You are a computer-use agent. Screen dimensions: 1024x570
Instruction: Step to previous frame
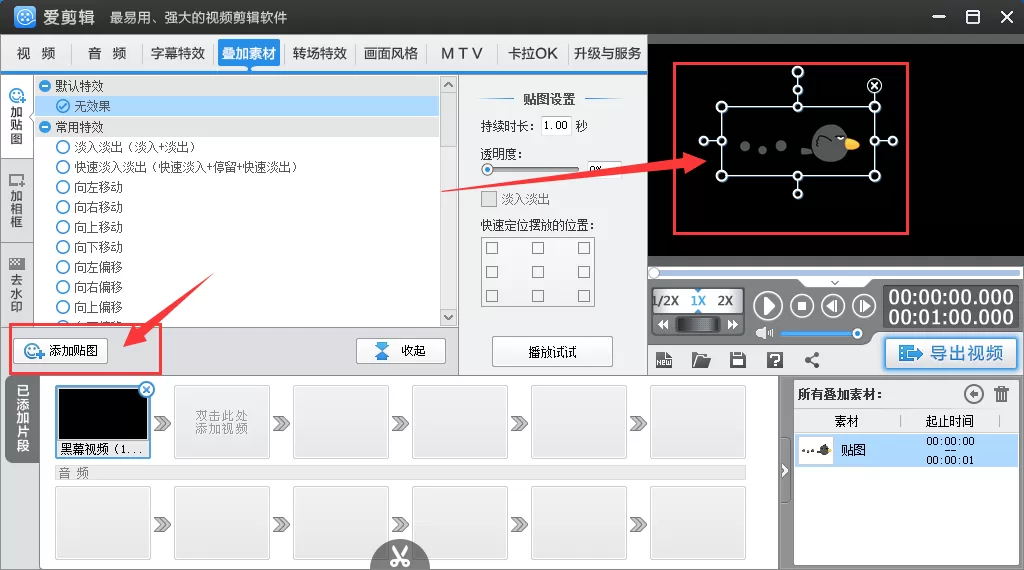[833, 306]
